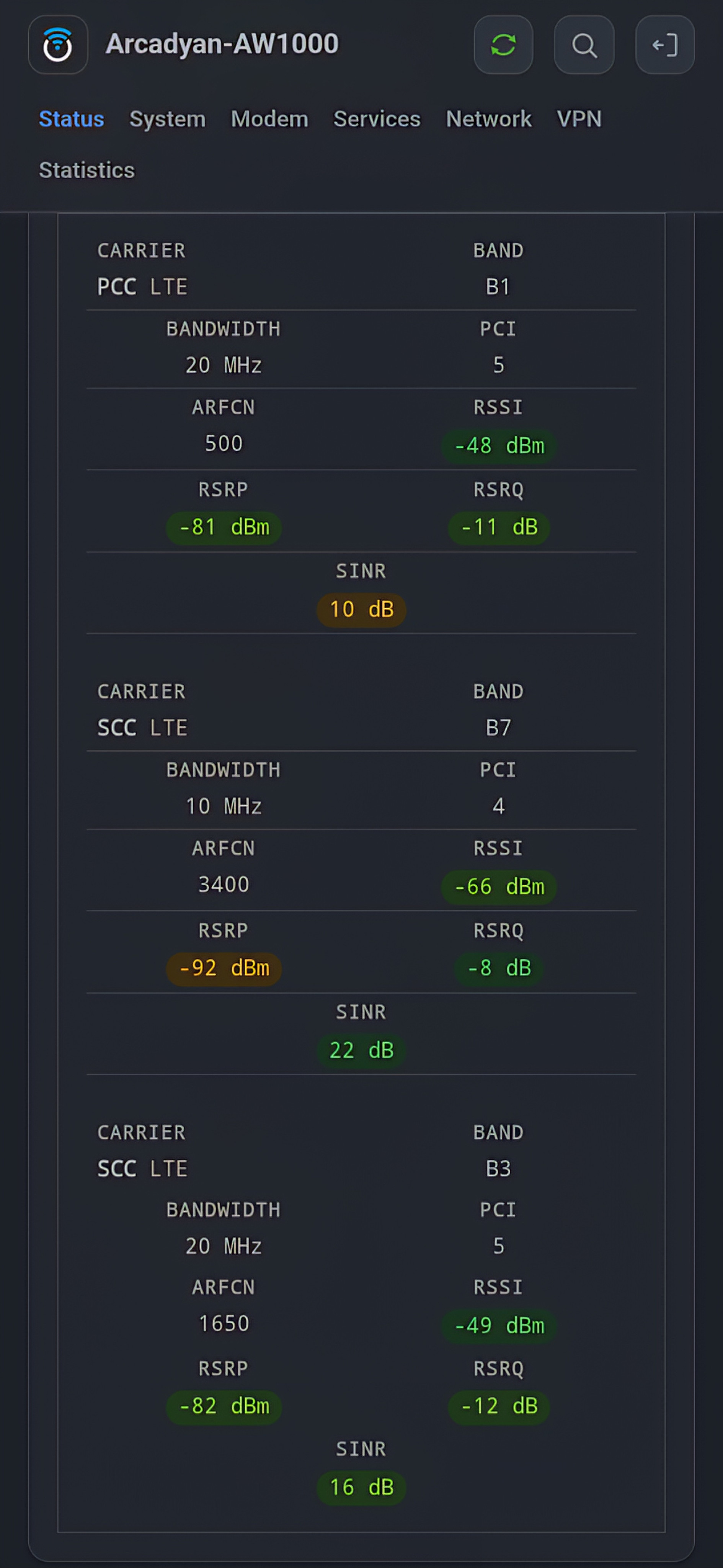Switch to the System menu
Image resolution: width=723 pixels, height=1568 pixels.
click(167, 119)
